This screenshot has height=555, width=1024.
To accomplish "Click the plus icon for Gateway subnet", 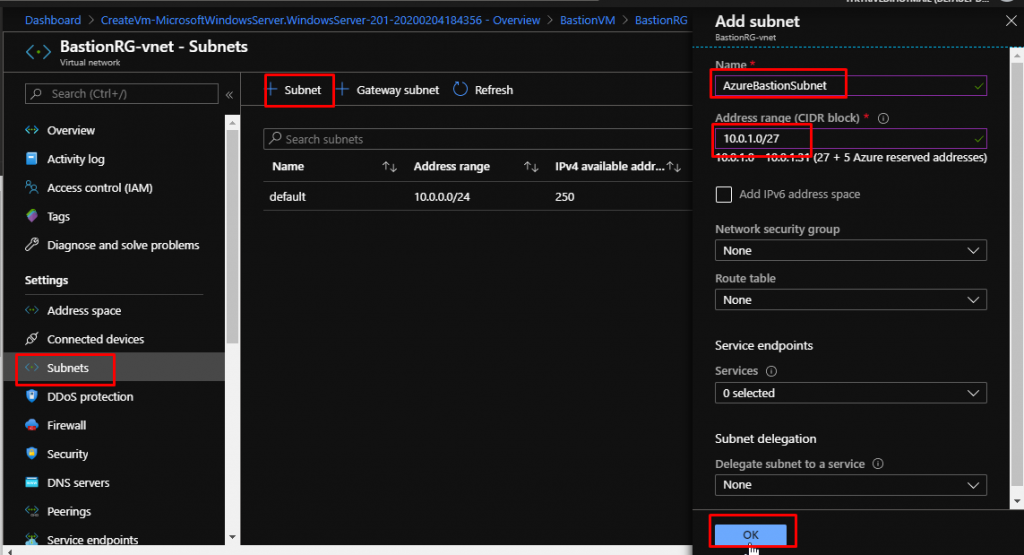I will pyautogui.click(x=342, y=89).
